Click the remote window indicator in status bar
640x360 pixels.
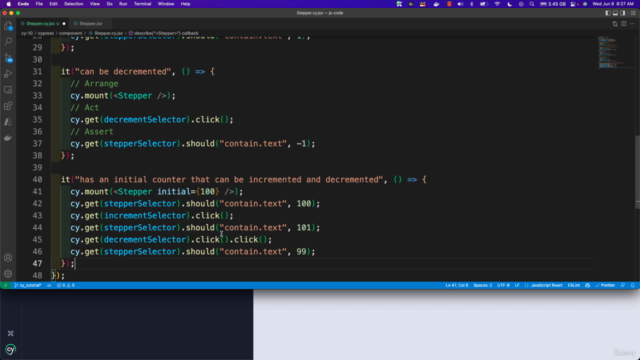tap(6, 285)
